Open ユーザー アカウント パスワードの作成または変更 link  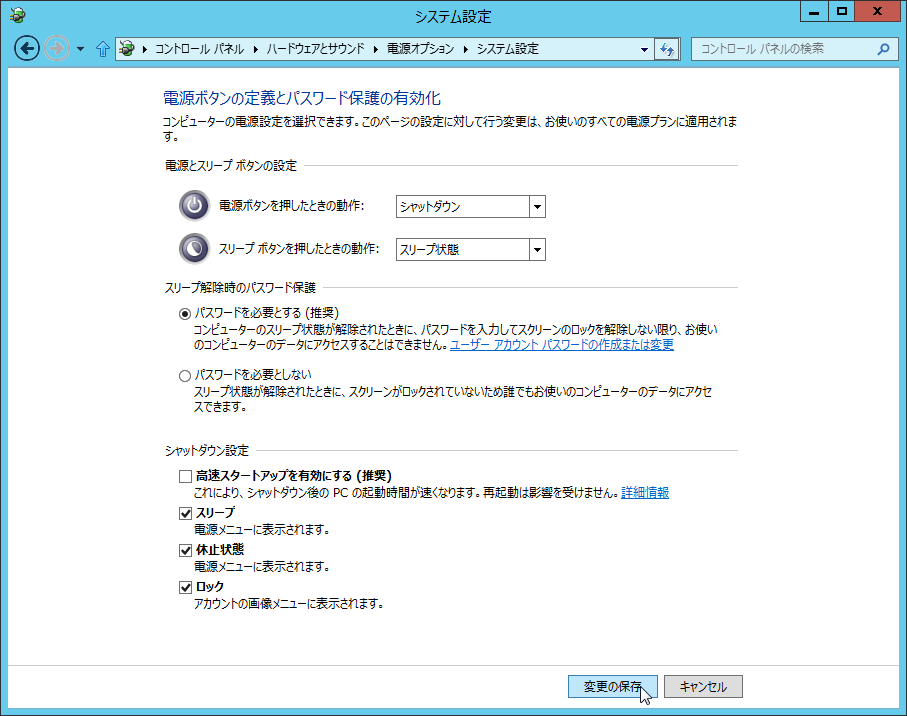click(x=562, y=345)
